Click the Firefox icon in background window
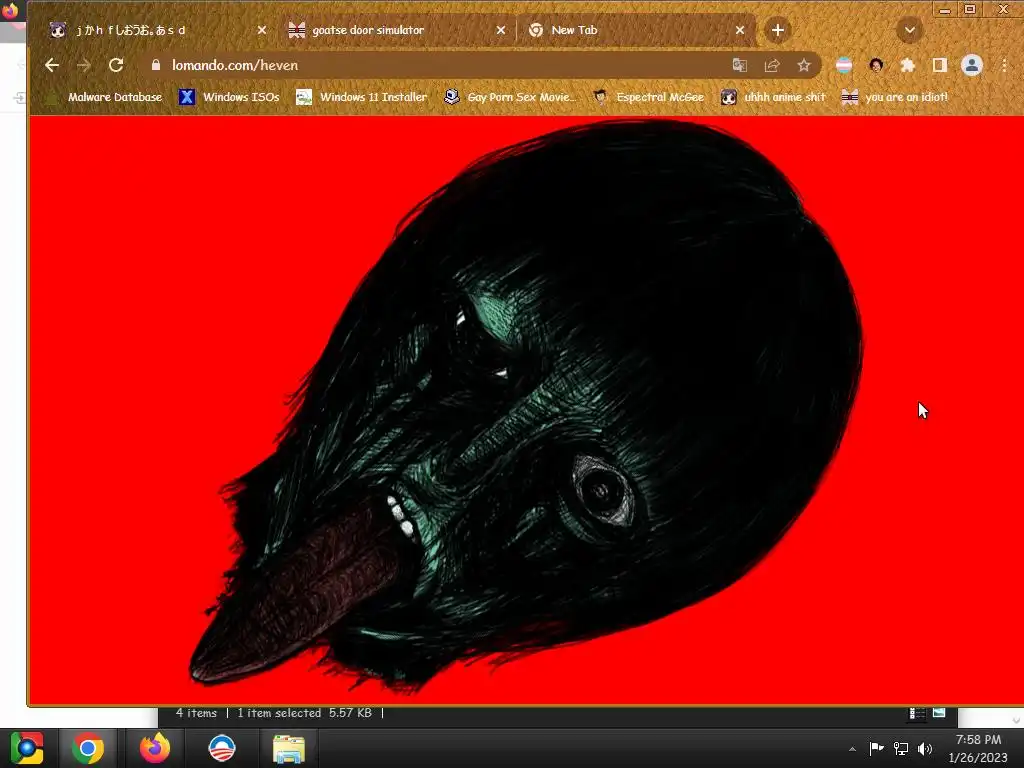The image size is (1024, 768). [10, 10]
